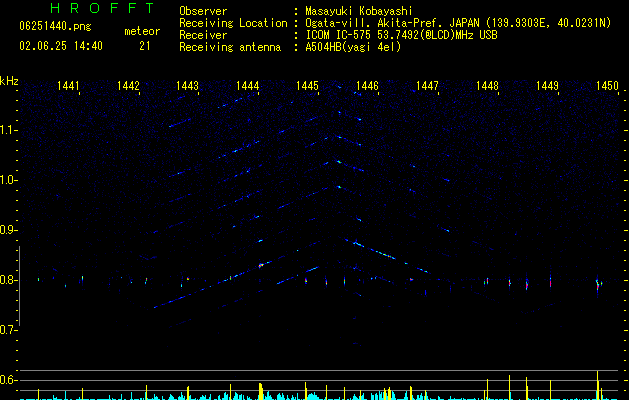Click time axis label 1447
This screenshot has height=400, width=629.
click(x=427, y=86)
